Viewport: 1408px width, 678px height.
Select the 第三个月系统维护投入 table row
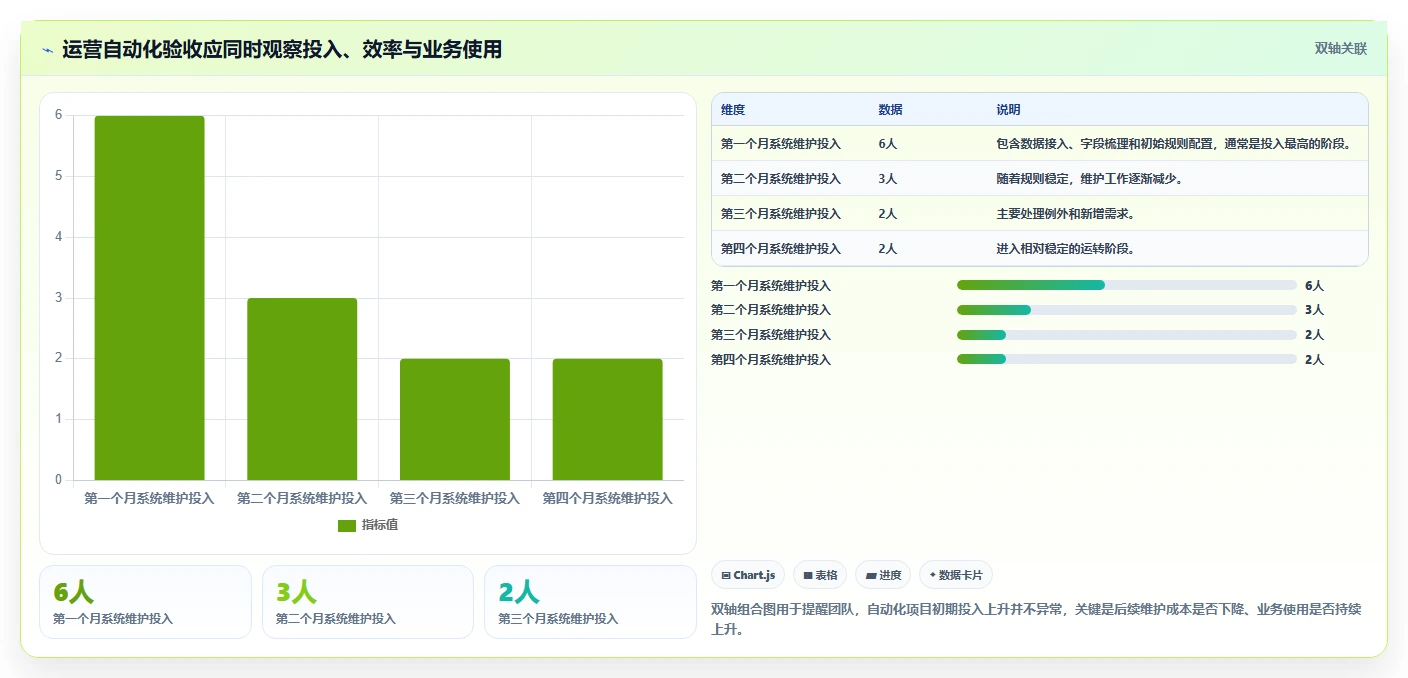[1040, 214]
